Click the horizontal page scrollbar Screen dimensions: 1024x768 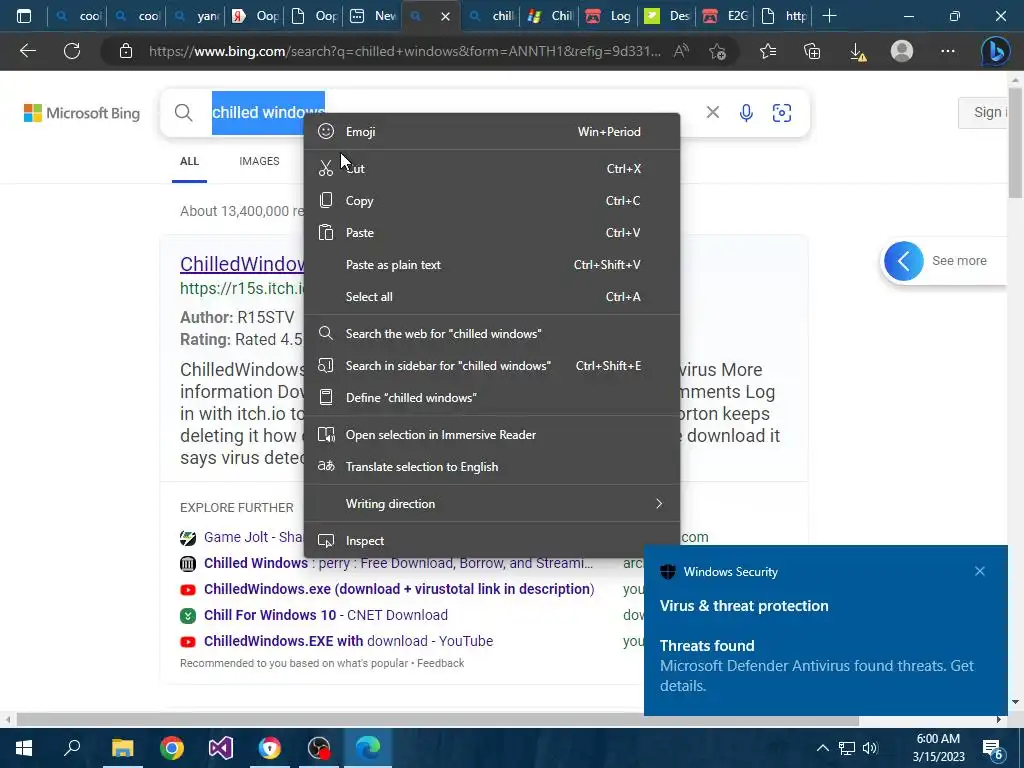[438, 720]
